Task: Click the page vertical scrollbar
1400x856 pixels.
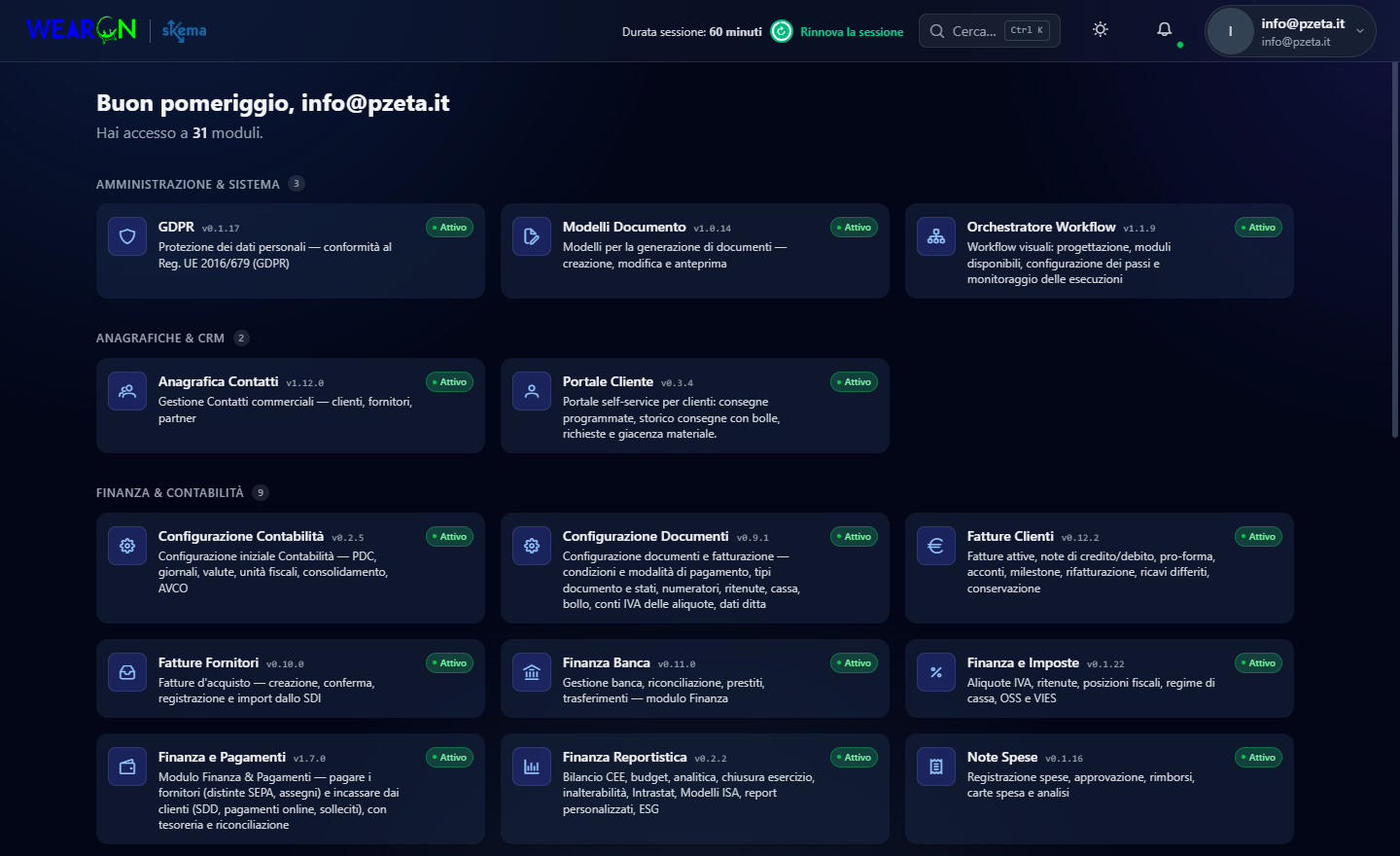Action: pyautogui.click(x=1395, y=250)
